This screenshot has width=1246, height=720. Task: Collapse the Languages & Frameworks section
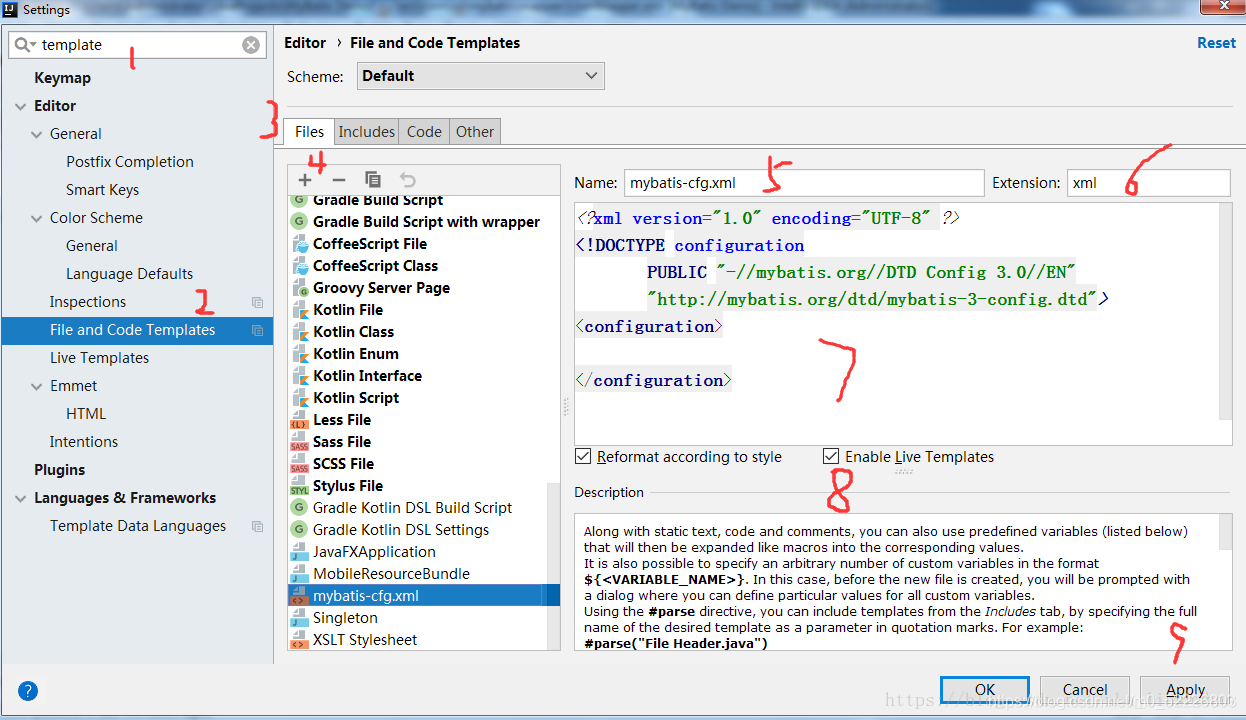[22, 497]
